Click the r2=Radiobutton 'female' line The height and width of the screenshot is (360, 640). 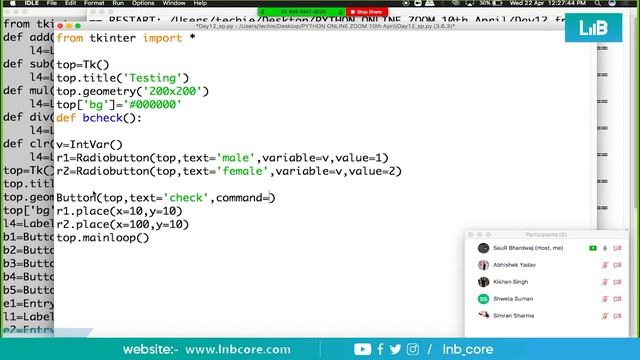pos(229,171)
